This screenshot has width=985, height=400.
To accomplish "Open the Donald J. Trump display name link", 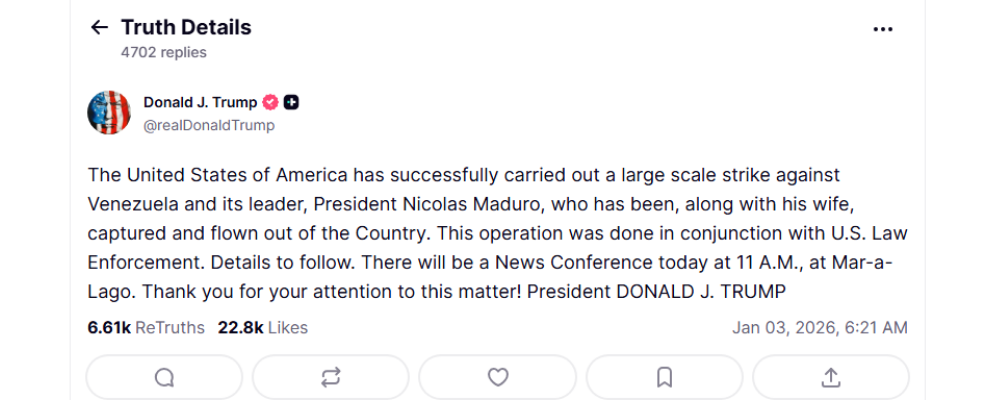I will [200, 102].
